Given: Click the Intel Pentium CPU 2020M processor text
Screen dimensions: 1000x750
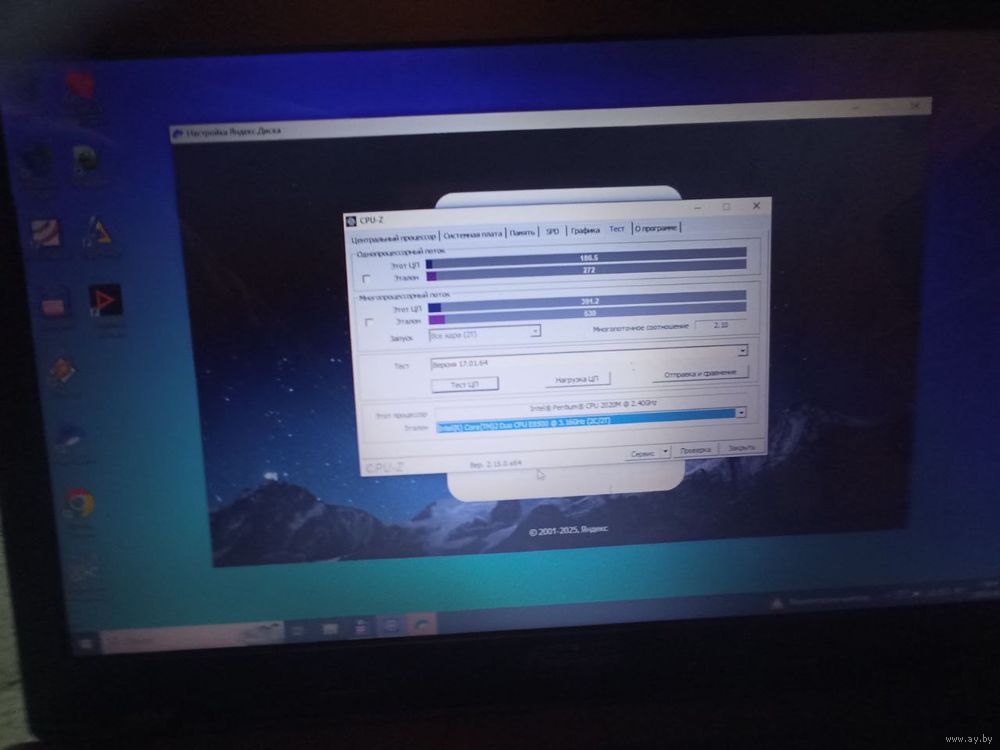Looking at the screenshot, I should coord(593,406).
